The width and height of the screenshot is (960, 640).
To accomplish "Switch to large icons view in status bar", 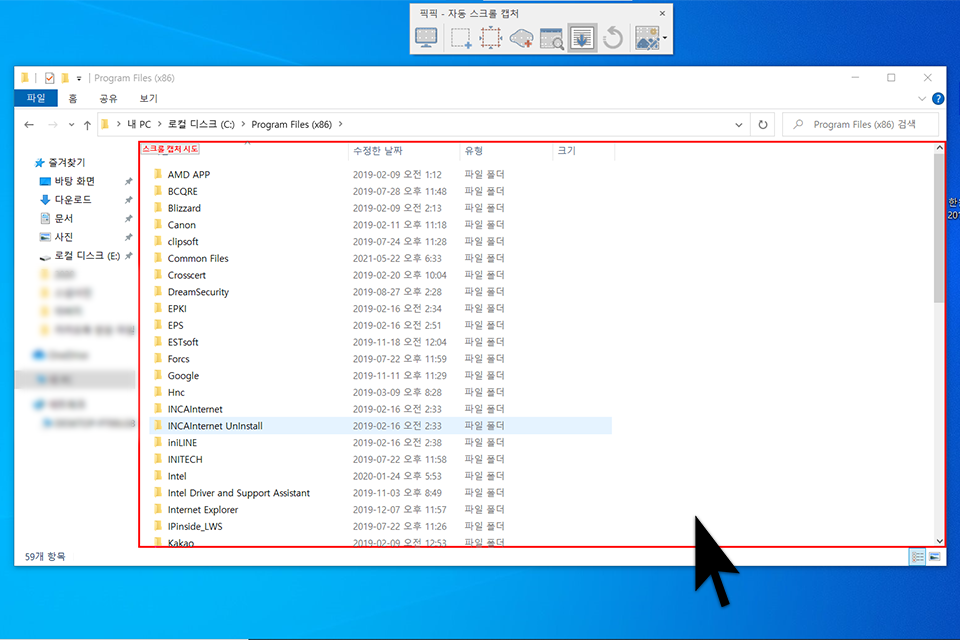I will point(934,557).
